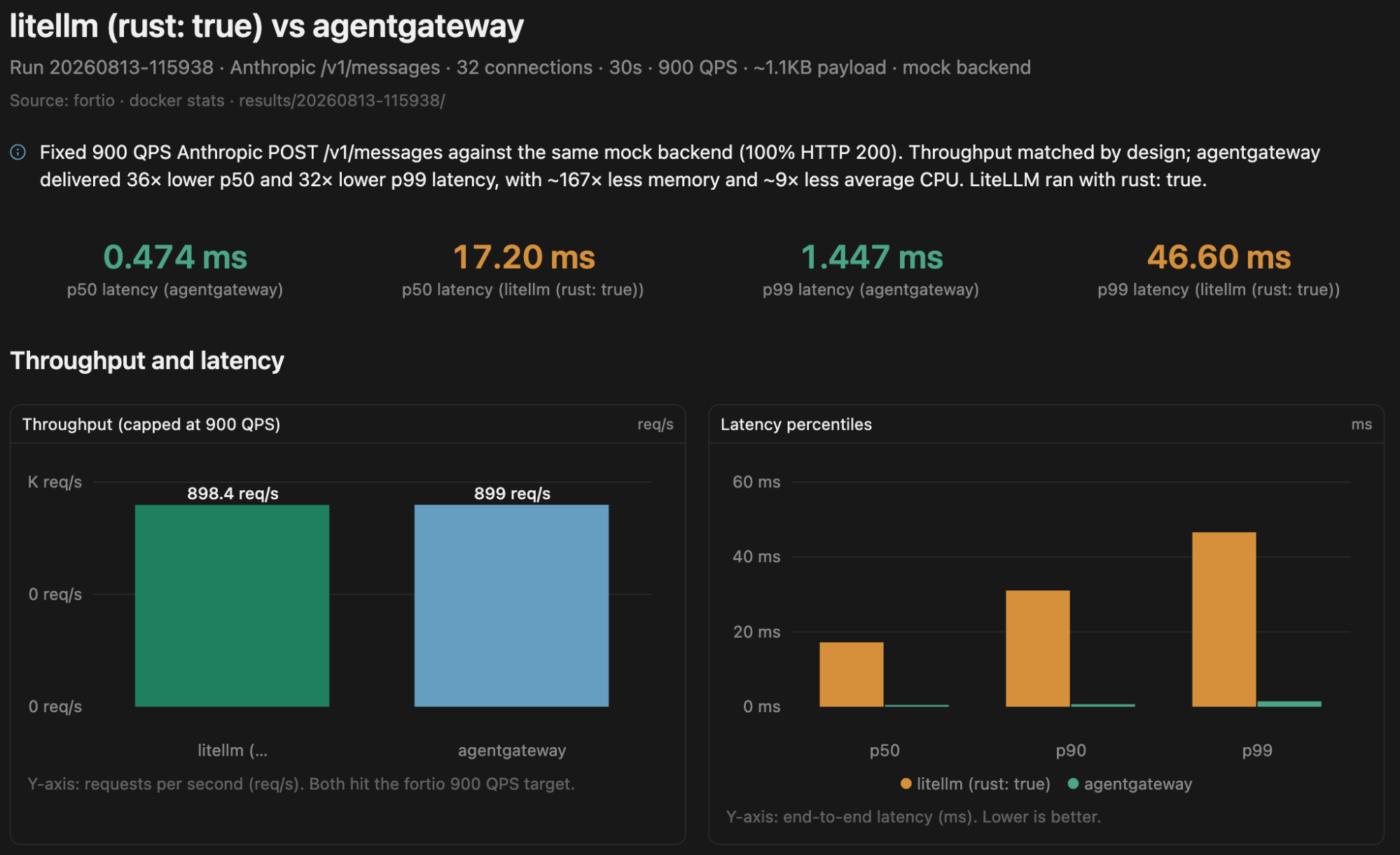Click the "0.474 ms" metric value
Screen dimensions: 1400x855
pyautogui.click(x=175, y=257)
